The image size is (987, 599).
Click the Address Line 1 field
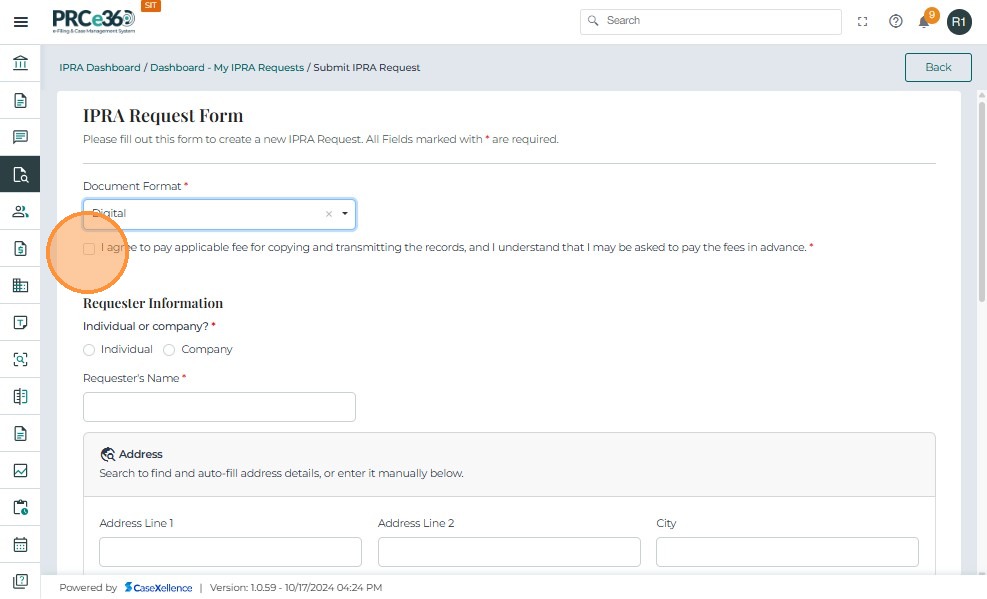[x=230, y=552]
